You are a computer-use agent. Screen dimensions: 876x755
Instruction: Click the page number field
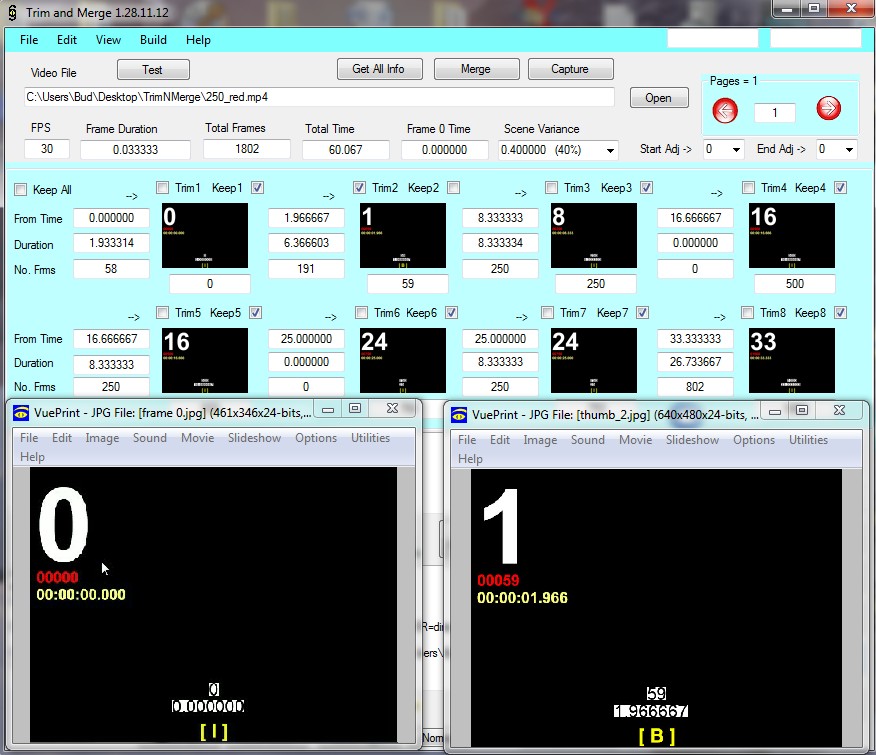(x=774, y=113)
